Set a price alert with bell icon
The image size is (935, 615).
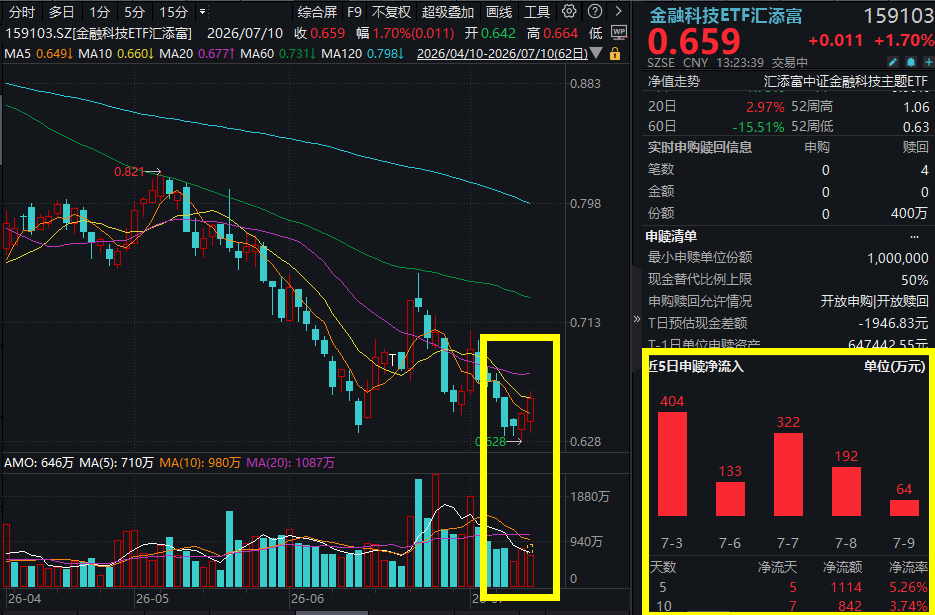[911, 62]
